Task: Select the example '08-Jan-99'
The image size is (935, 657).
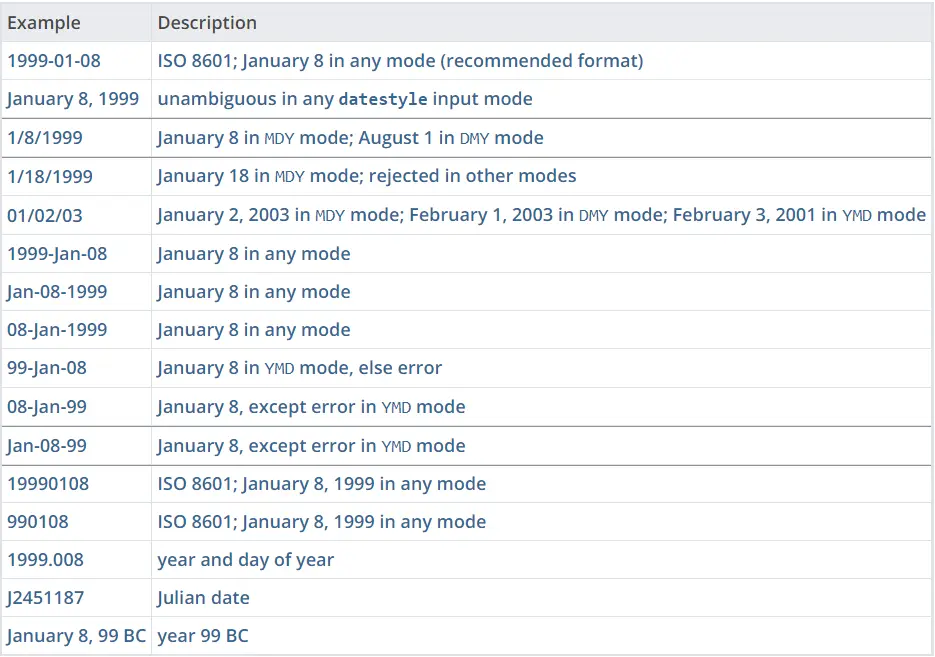Action: pos(47,407)
